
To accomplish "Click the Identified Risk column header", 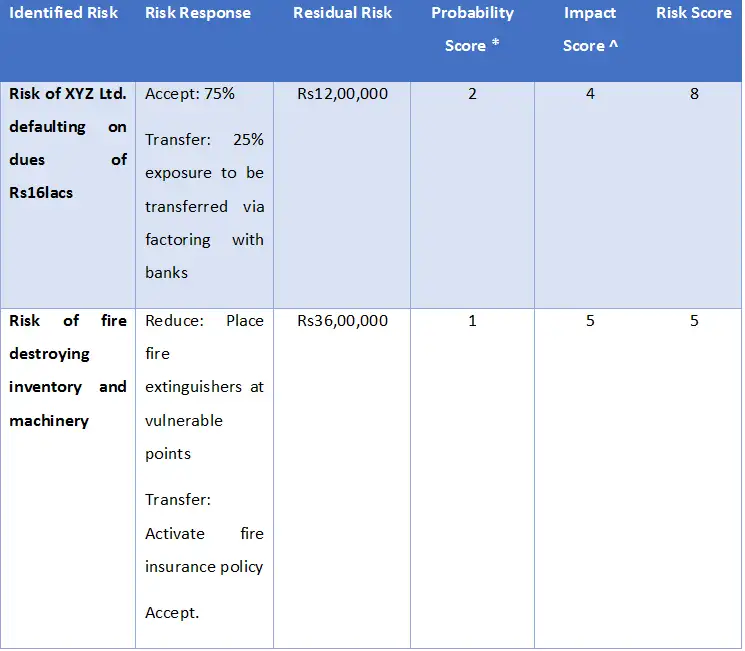I will pyautogui.click(x=64, y=13).
